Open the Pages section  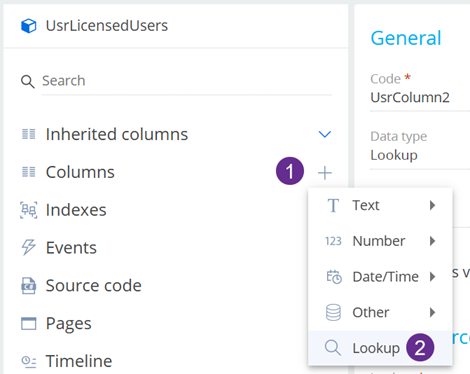pyautogui.click(x=68, y=324)
